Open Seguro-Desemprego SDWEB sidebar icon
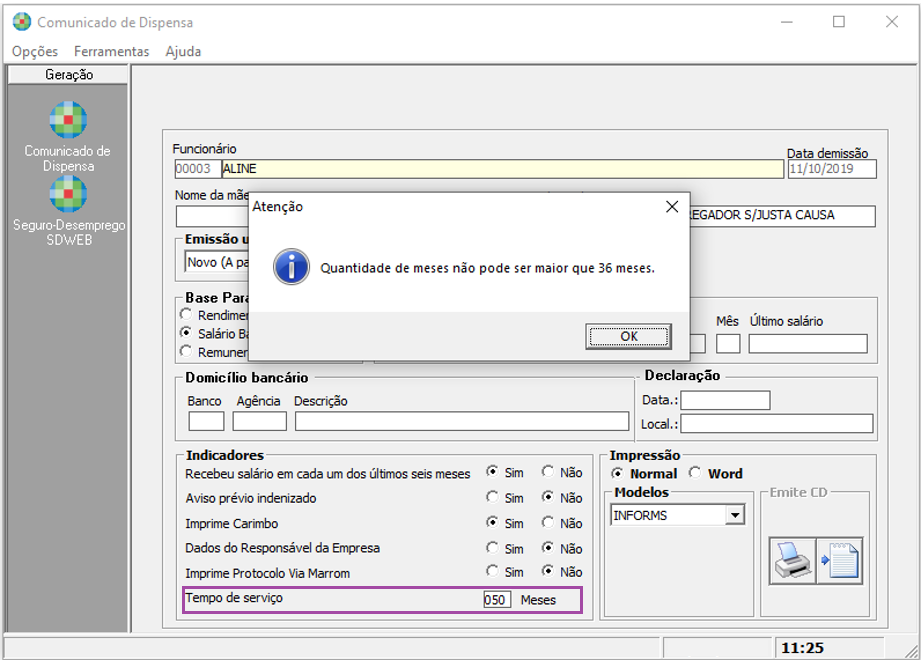 pyautogui.click(x=68, y=194)
